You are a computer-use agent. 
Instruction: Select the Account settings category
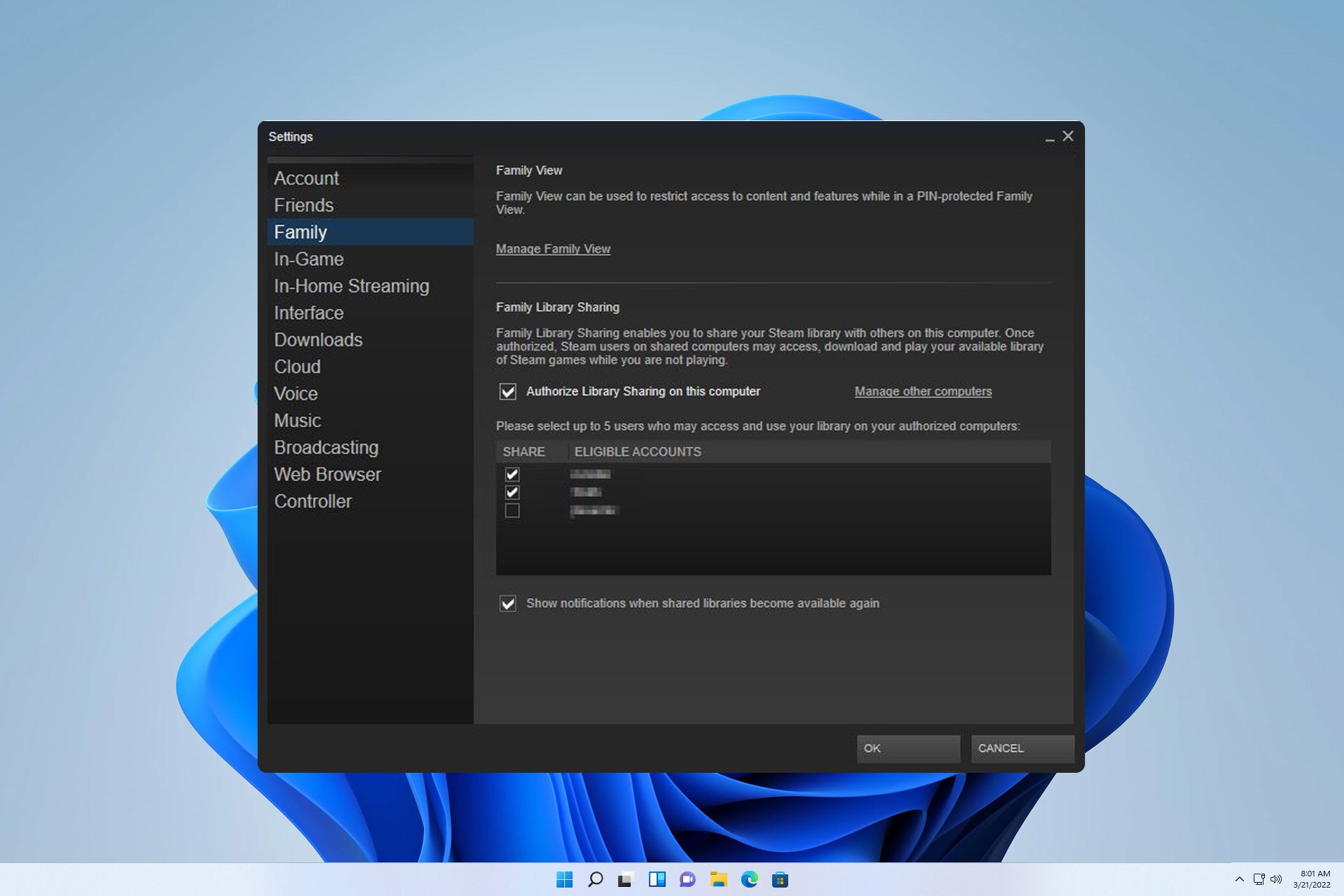click(370, 178)
